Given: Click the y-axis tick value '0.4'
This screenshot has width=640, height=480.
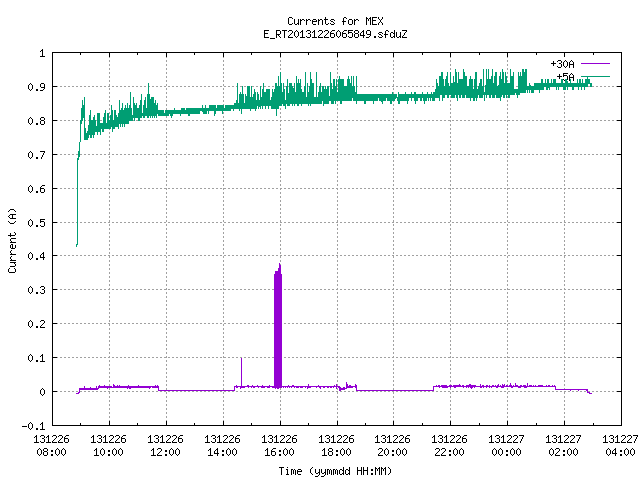Looking at the screenshot, I should coord(36,256).
